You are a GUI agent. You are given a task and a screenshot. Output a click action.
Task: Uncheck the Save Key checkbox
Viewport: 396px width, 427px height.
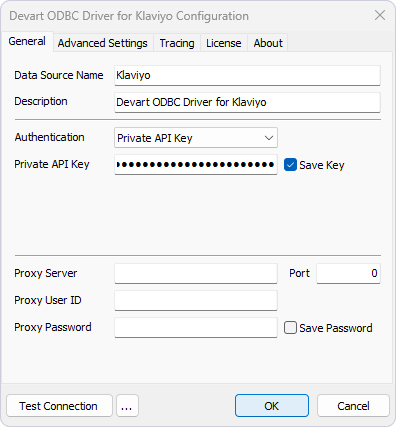click(290, 165)
